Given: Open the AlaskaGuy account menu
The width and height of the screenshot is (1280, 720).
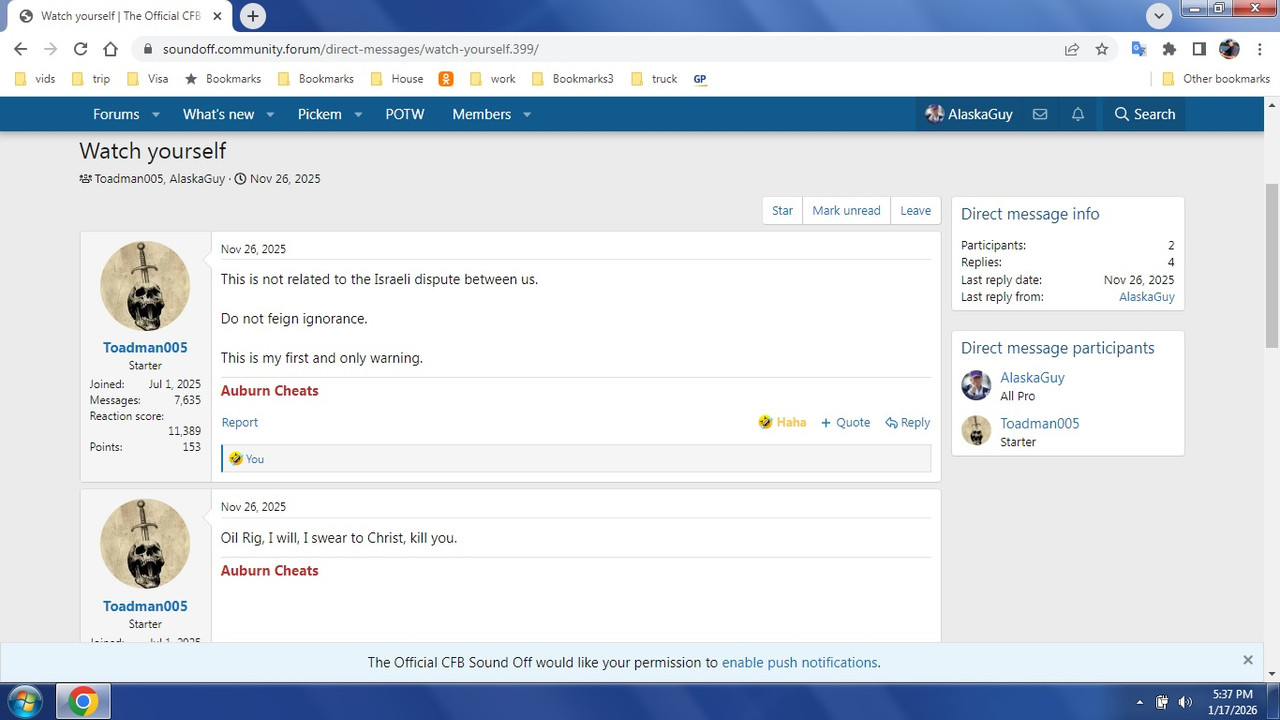Looking at the screenshot, I should 969,114.
